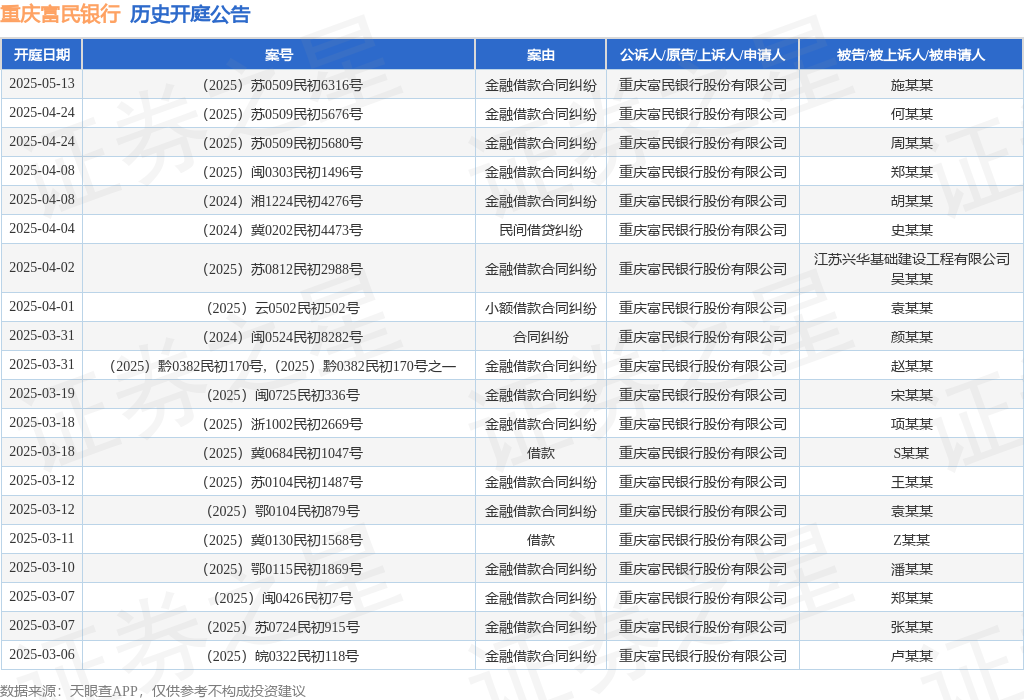
Task: Select case number (2025)苏0509民初5676号
Action: click(283, 114)
